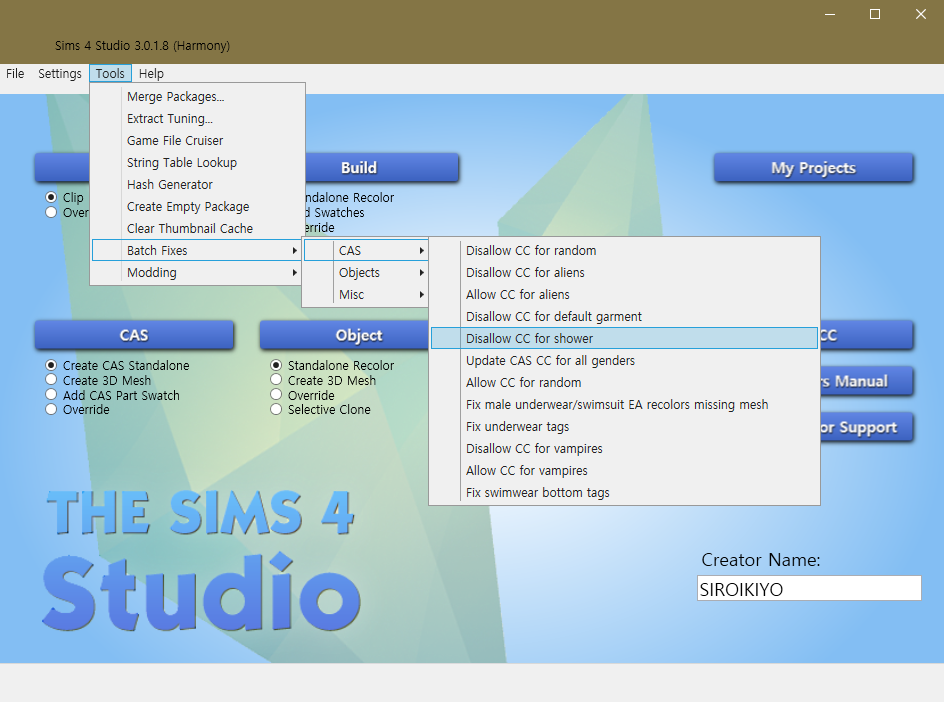The width and height of the screenshot is (944, 702).
Task: Choose Create Empty Package
Action: [x=197, y=207]
